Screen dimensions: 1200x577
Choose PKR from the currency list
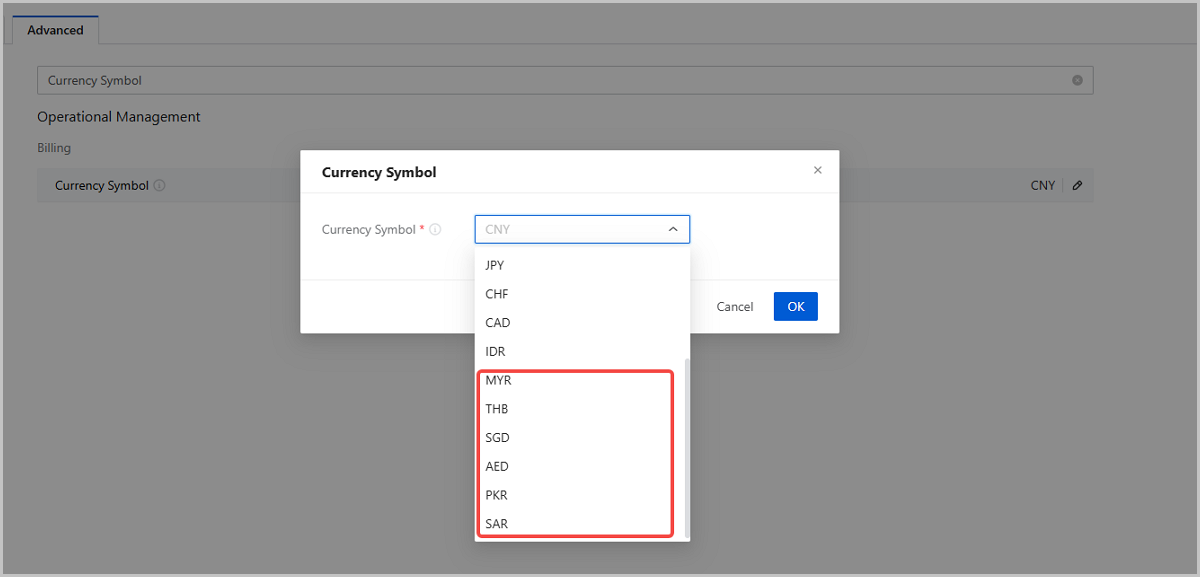[x=496, y=495]
